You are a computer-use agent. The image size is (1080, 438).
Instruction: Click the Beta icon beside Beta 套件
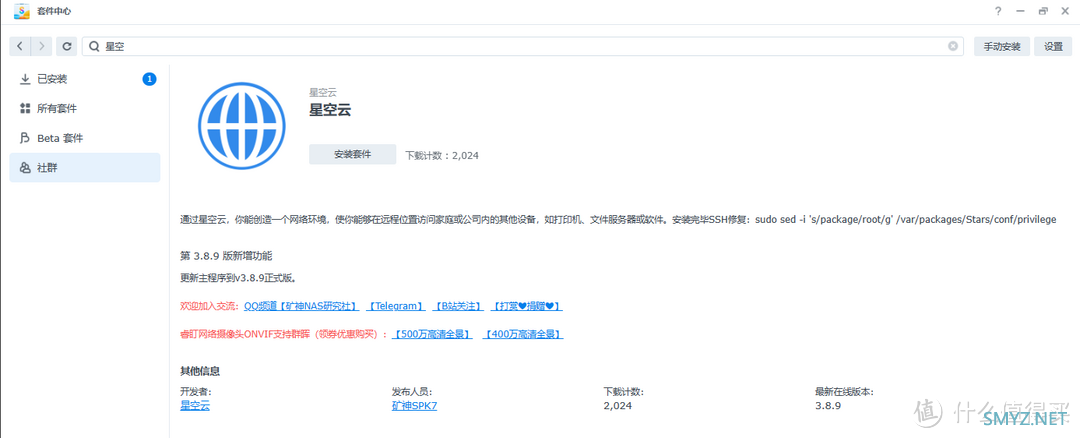point(25,138)
